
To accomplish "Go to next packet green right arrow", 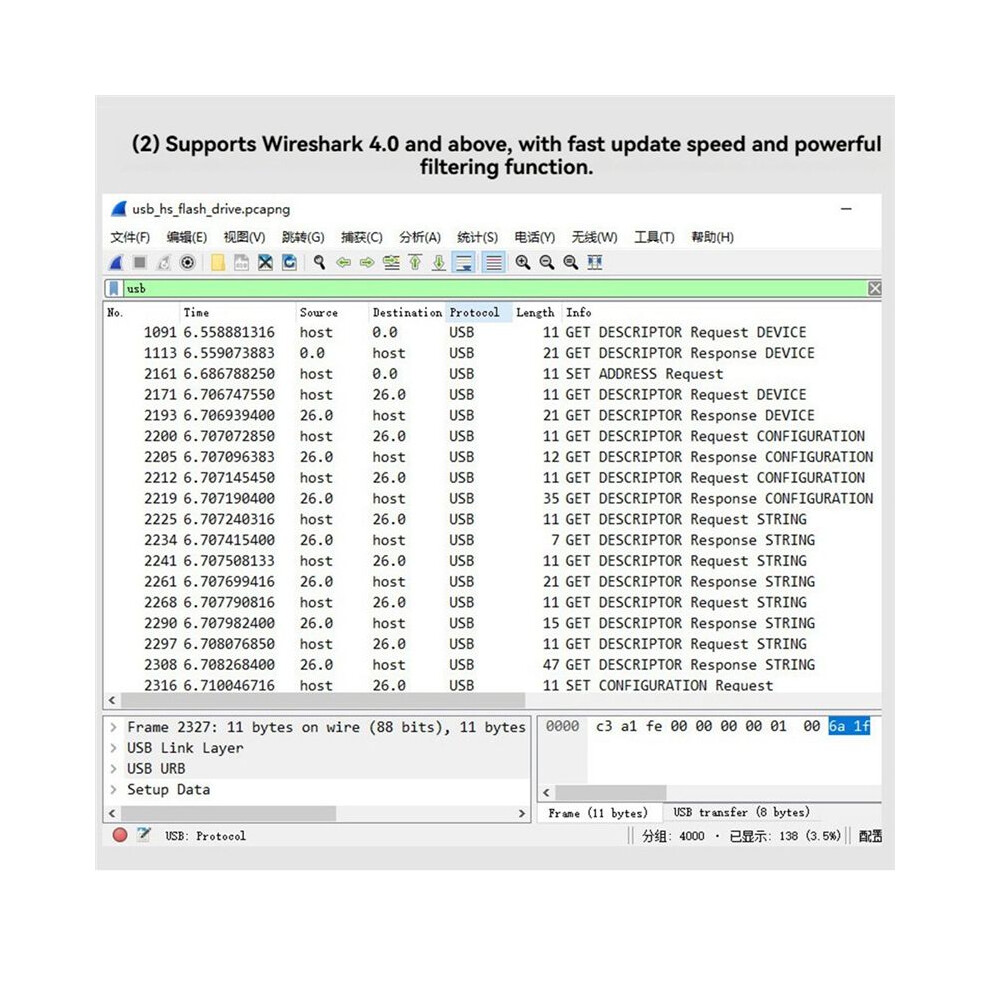I will click(x=367, y=263).
